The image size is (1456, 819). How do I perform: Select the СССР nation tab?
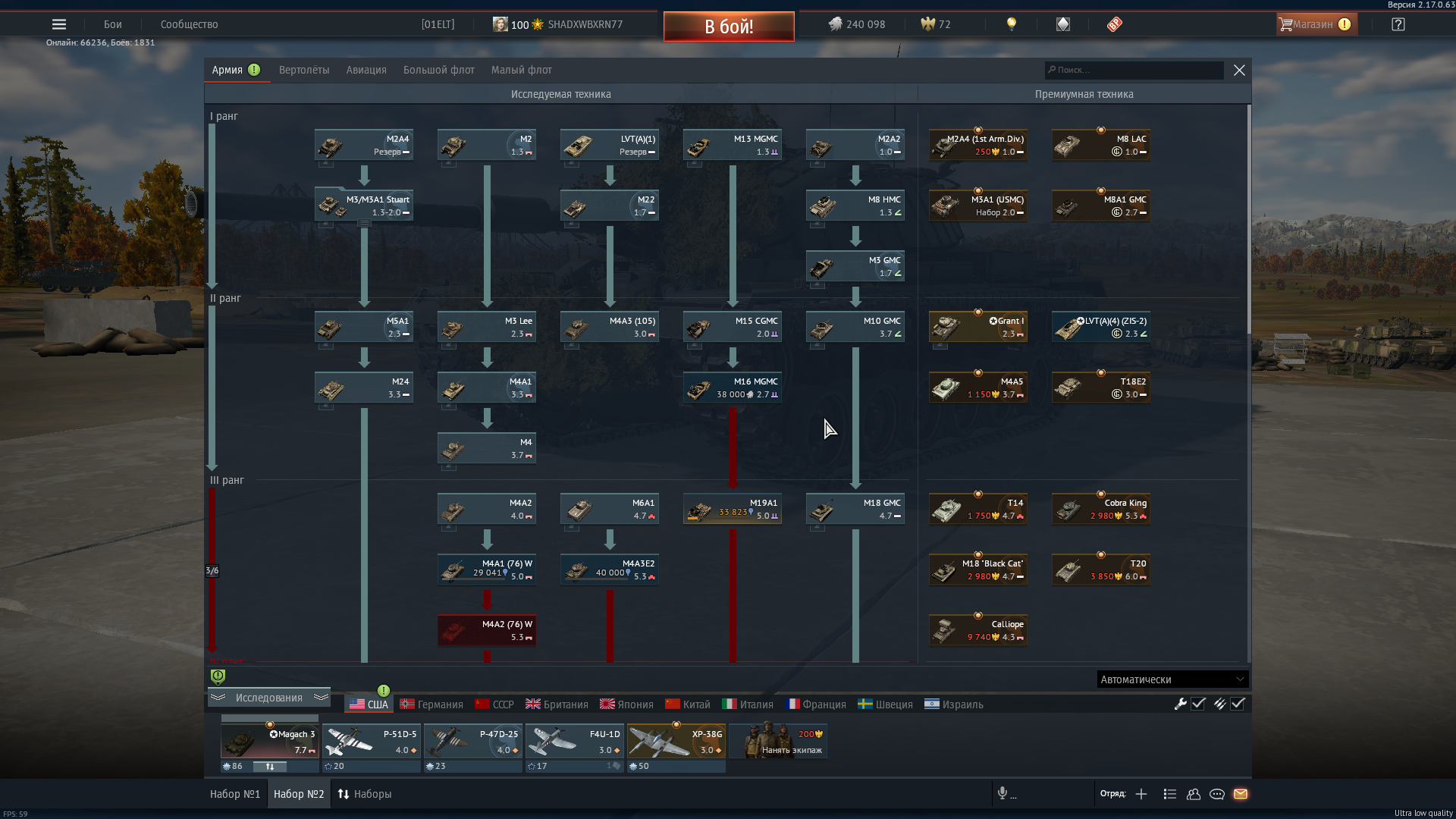[x=494, y=704]
